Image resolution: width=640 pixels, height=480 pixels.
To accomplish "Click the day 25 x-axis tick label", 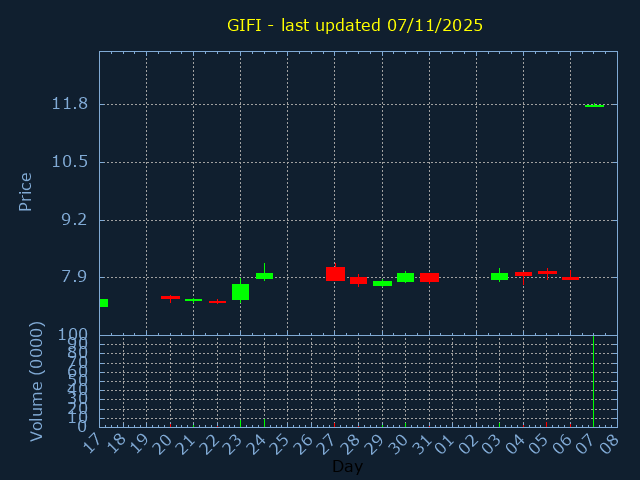I will tap(280, 444).
